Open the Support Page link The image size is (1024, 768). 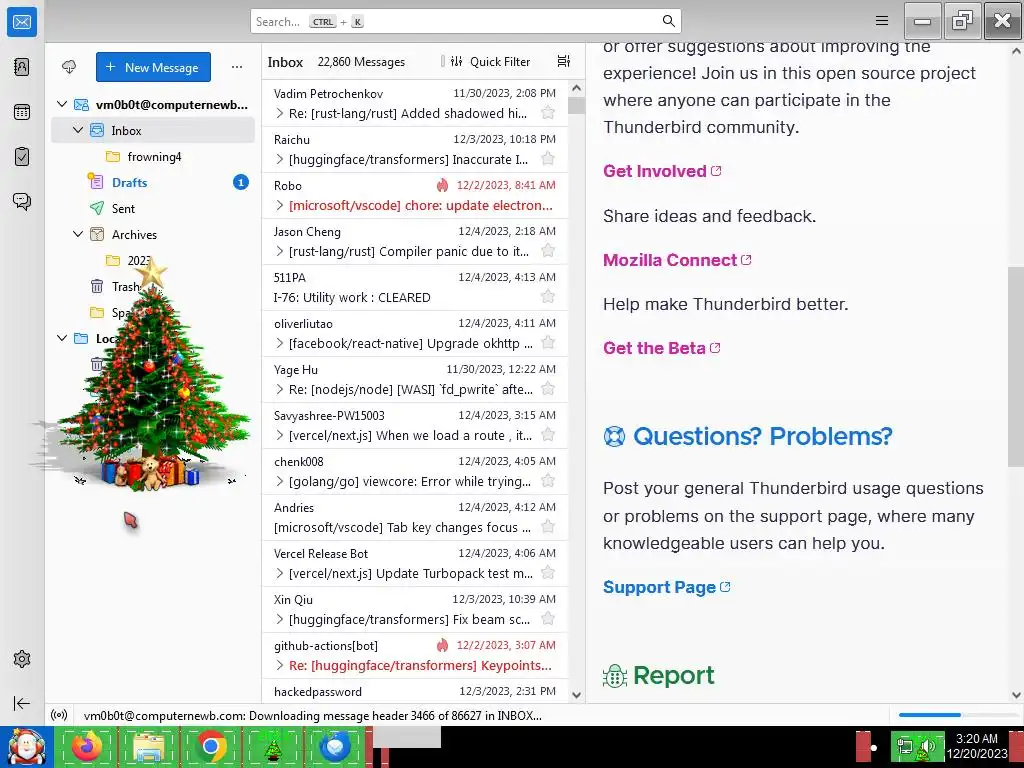coord(666,587)
